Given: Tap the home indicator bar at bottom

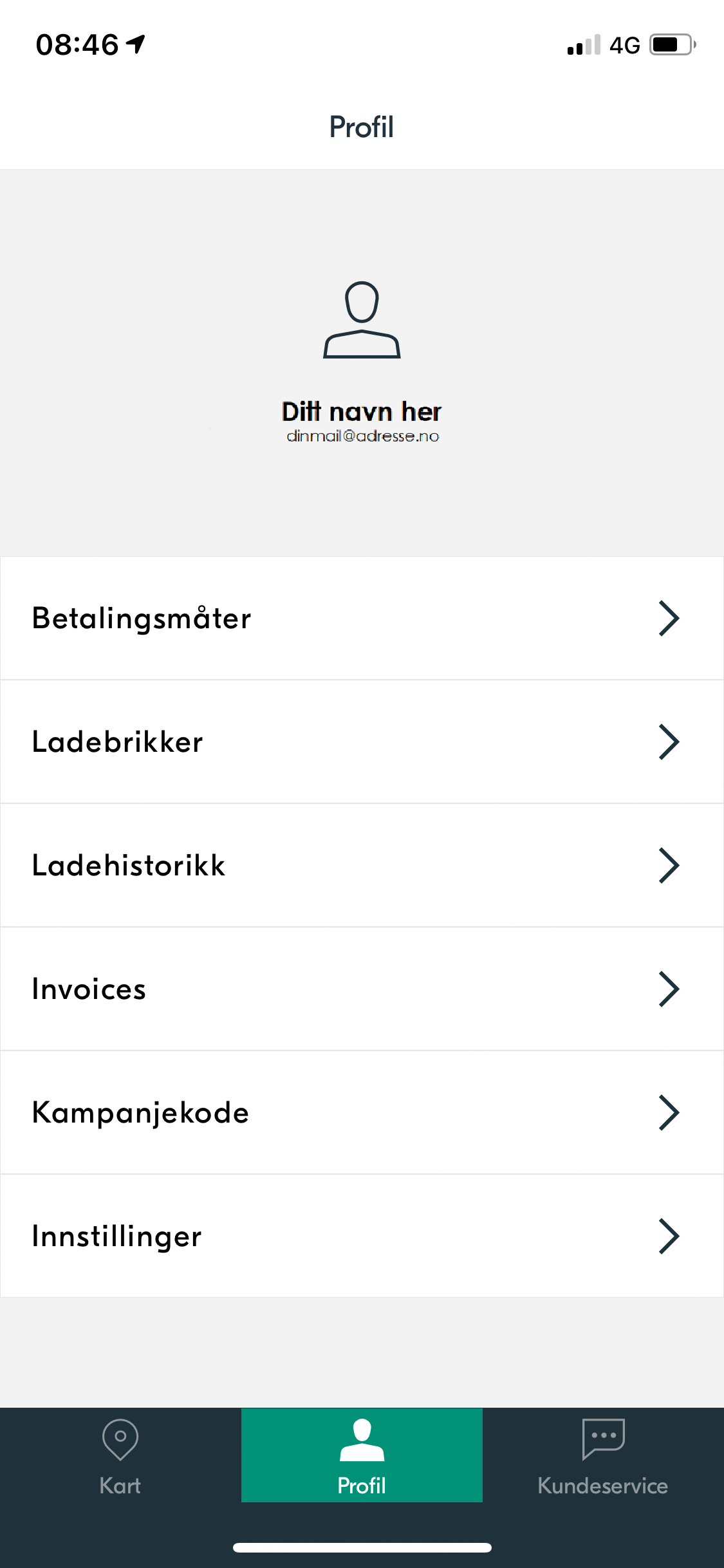Looking at the screenshot, I should tap(362, 1547).
